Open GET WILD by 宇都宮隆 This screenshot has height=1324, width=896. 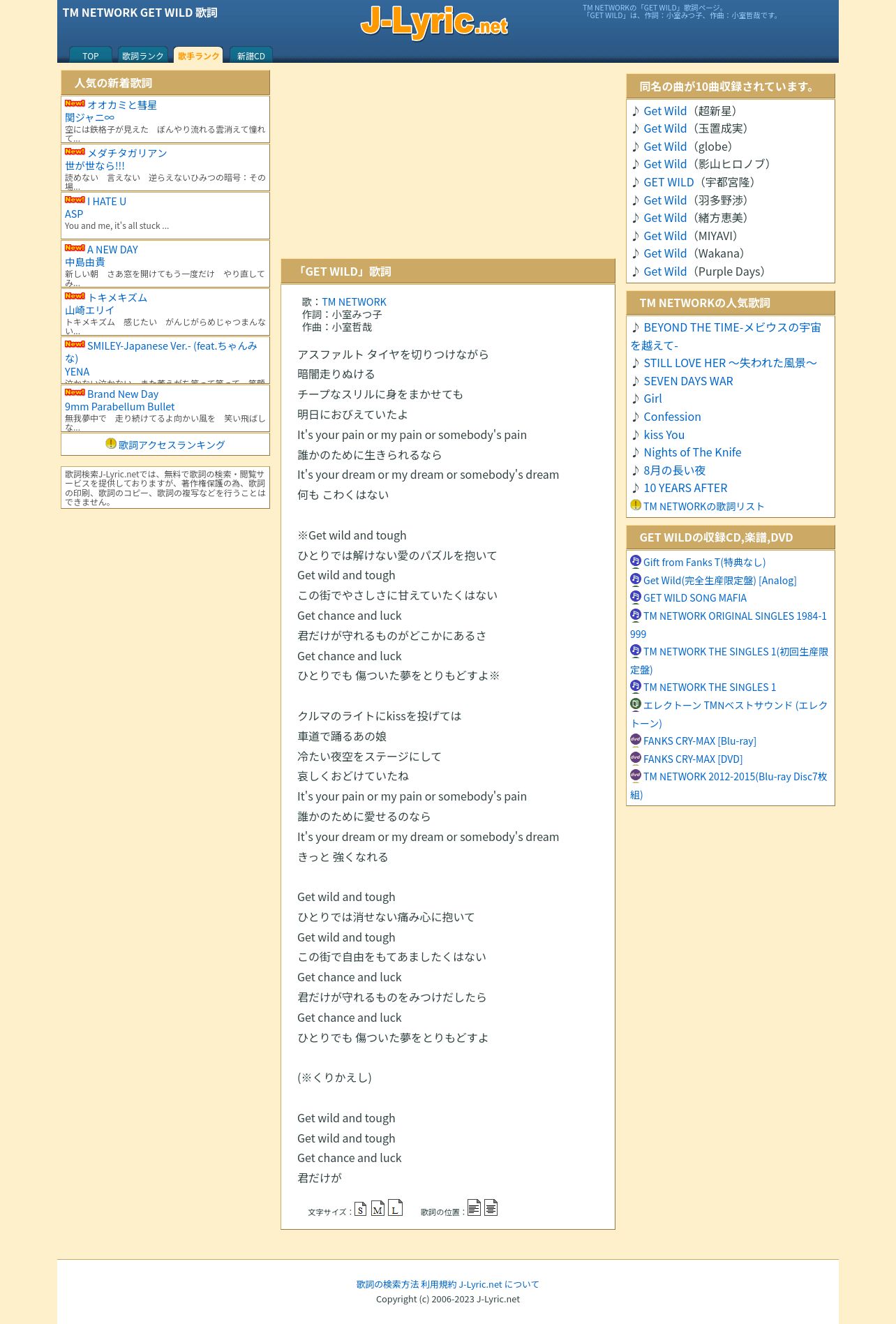pyautogui.click(x=669, y=182)
